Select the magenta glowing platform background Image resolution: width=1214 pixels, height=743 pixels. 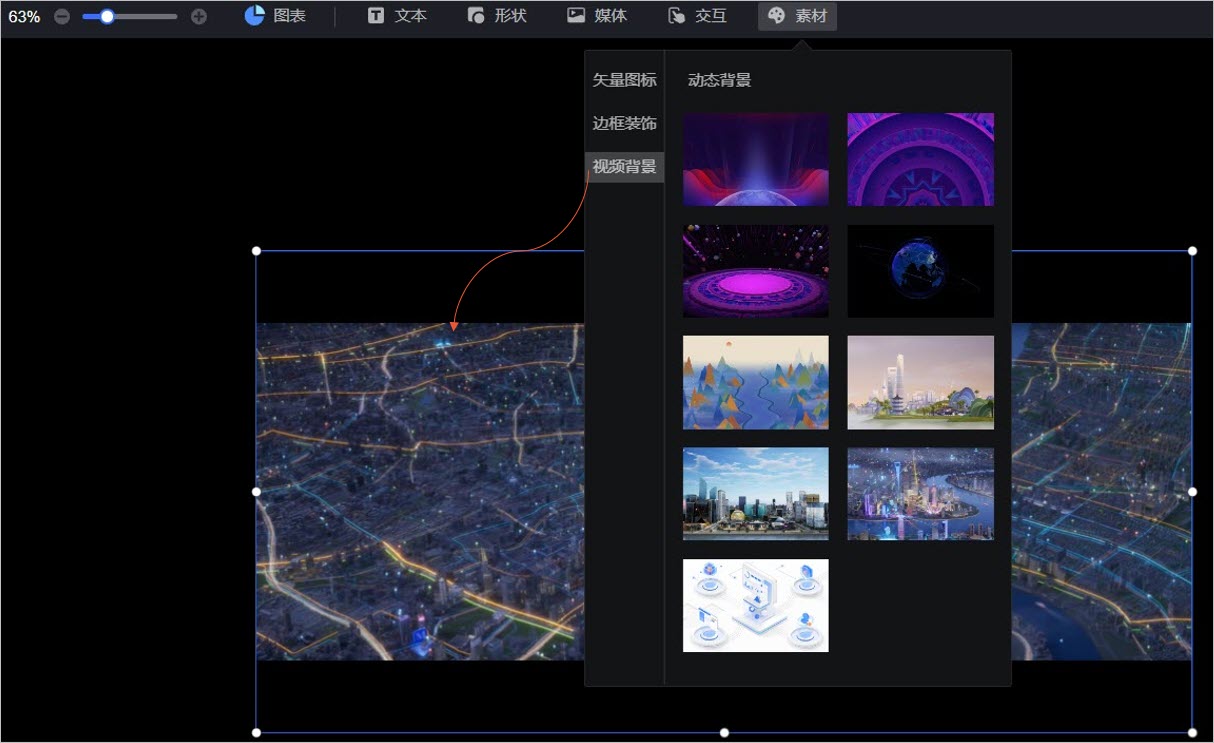[x=755, y=271]
